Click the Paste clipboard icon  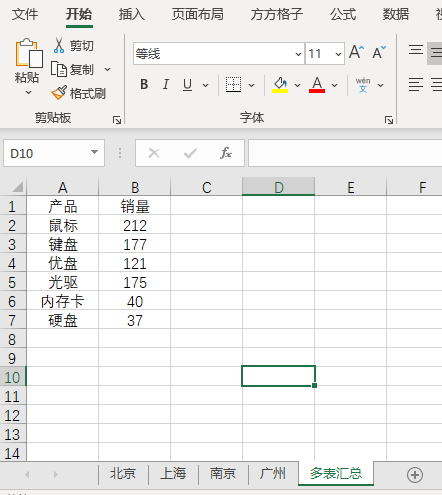(29, 53)
